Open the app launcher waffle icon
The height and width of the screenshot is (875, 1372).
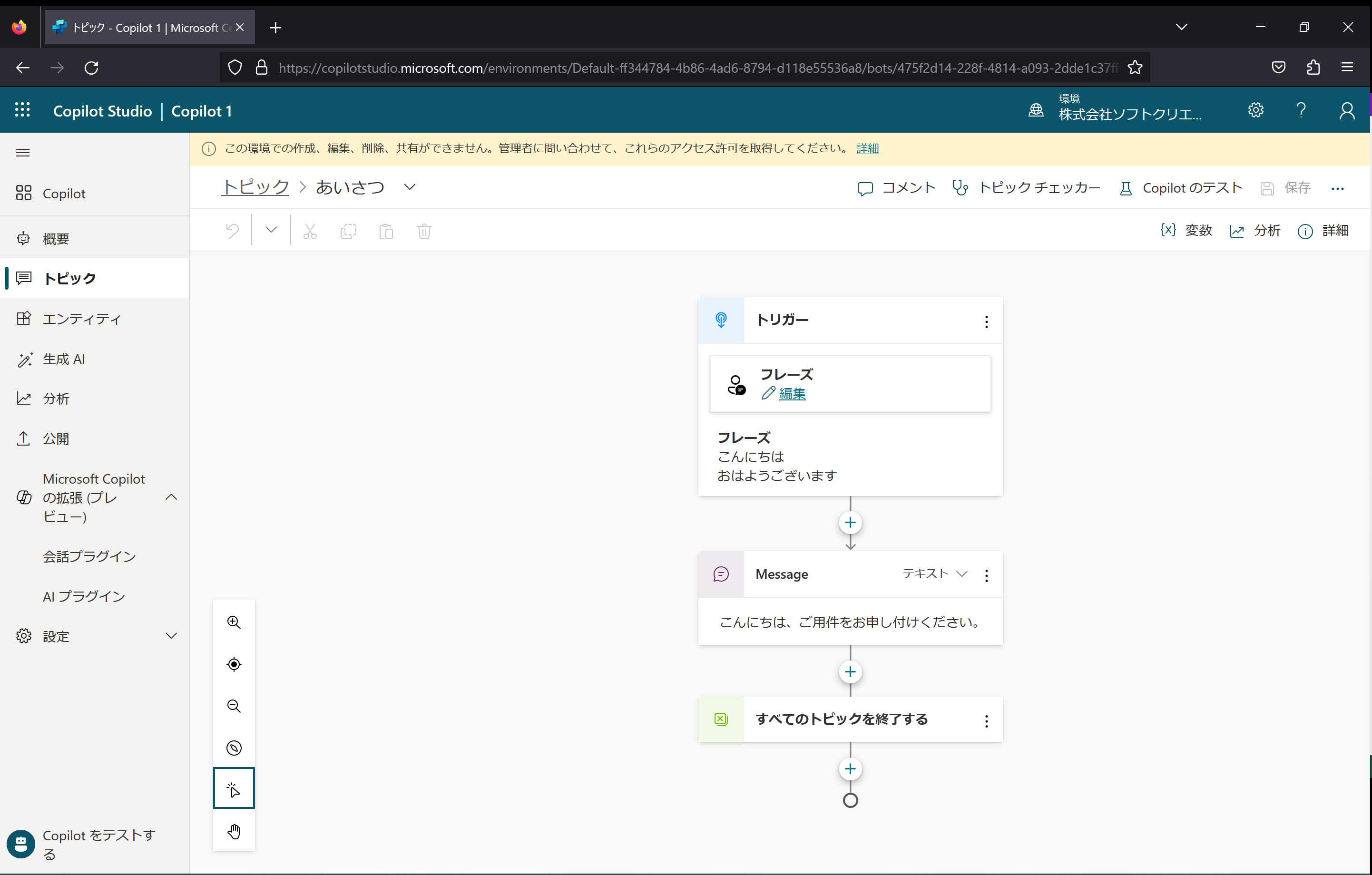coord(22,110)
